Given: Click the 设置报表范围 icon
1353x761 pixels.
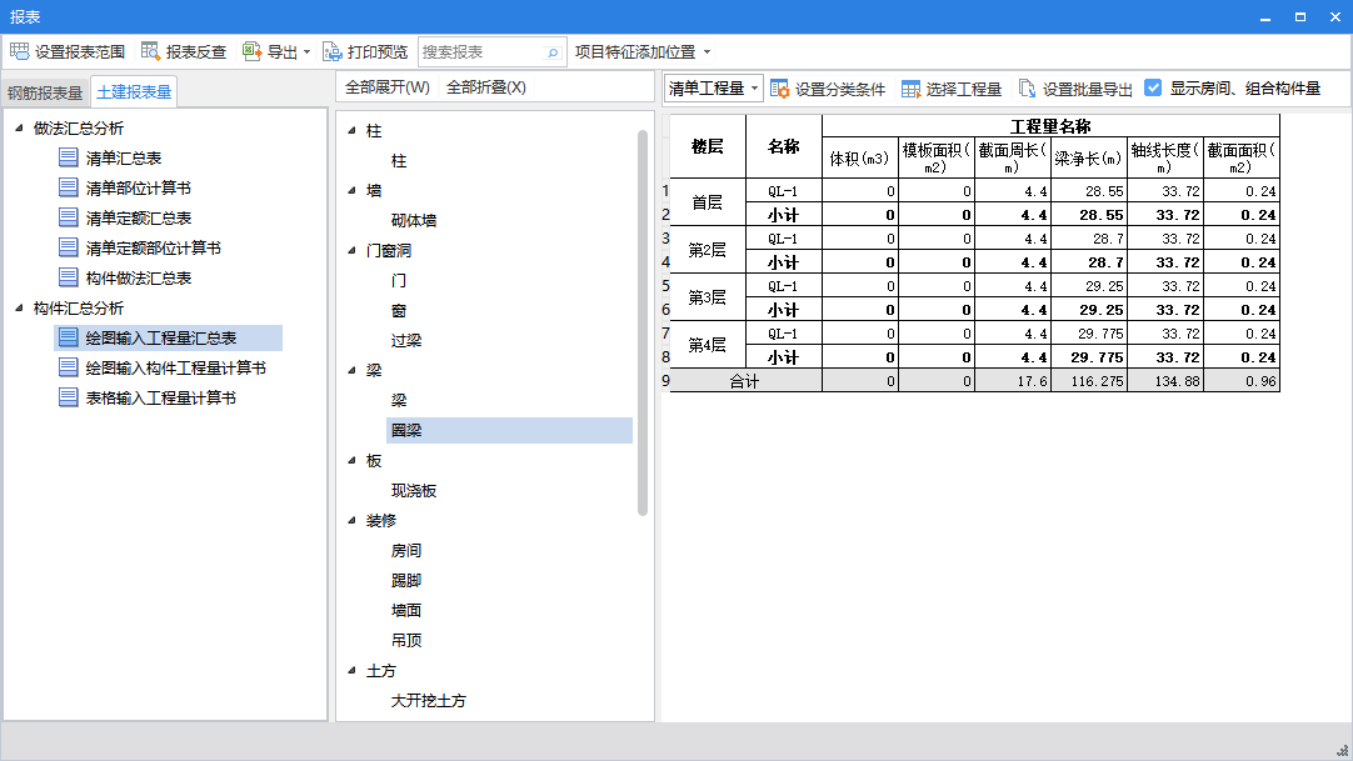Looking at the screenshot, I should click(19, 51).
